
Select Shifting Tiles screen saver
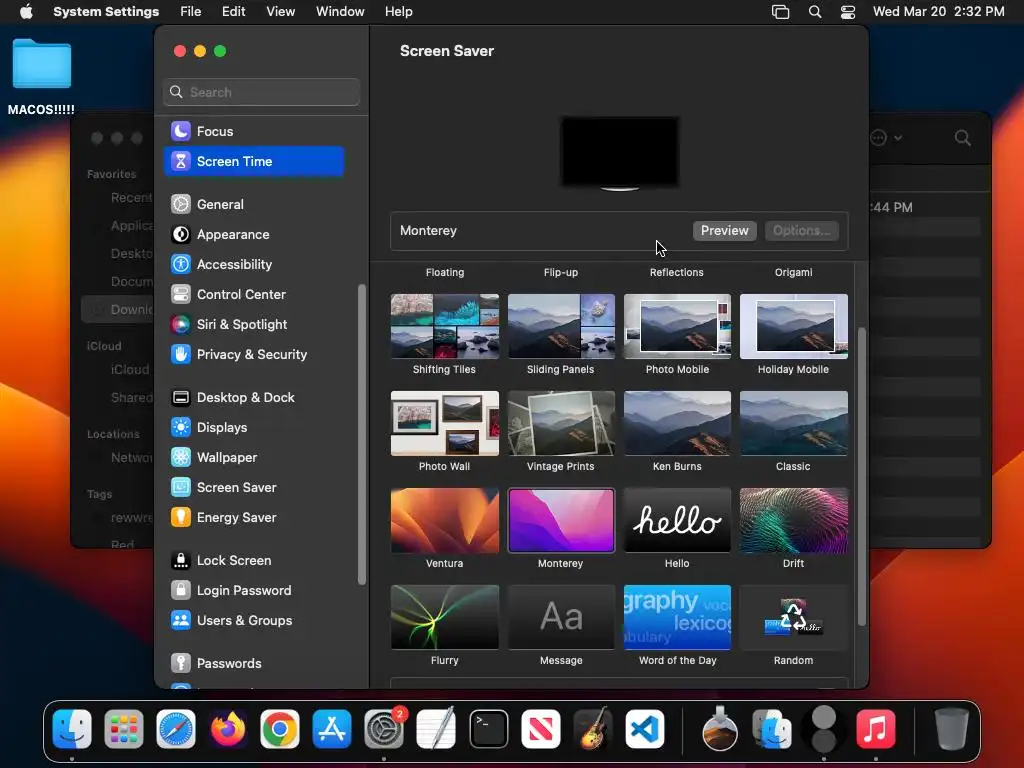point(445,327)
